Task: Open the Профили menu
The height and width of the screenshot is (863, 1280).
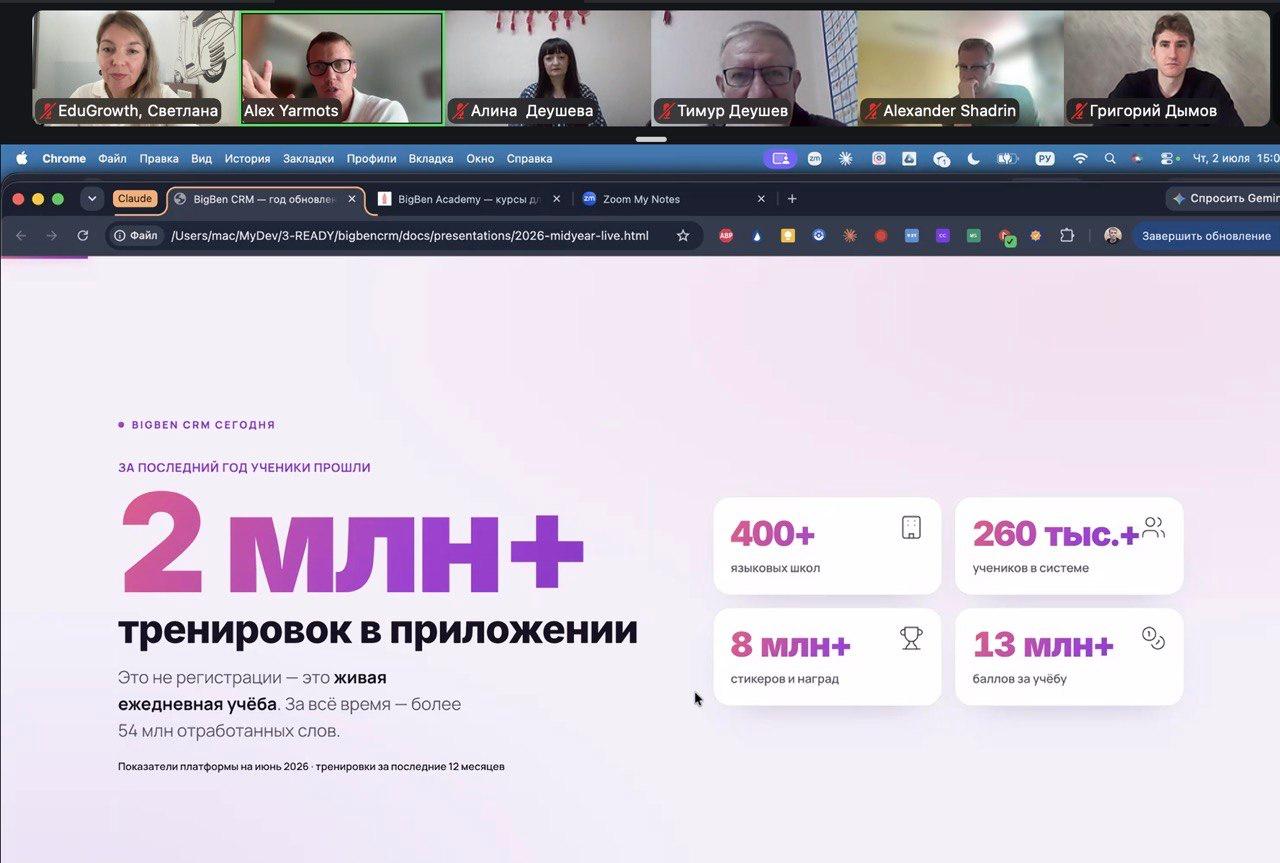Action: click(x=371, y=158)
